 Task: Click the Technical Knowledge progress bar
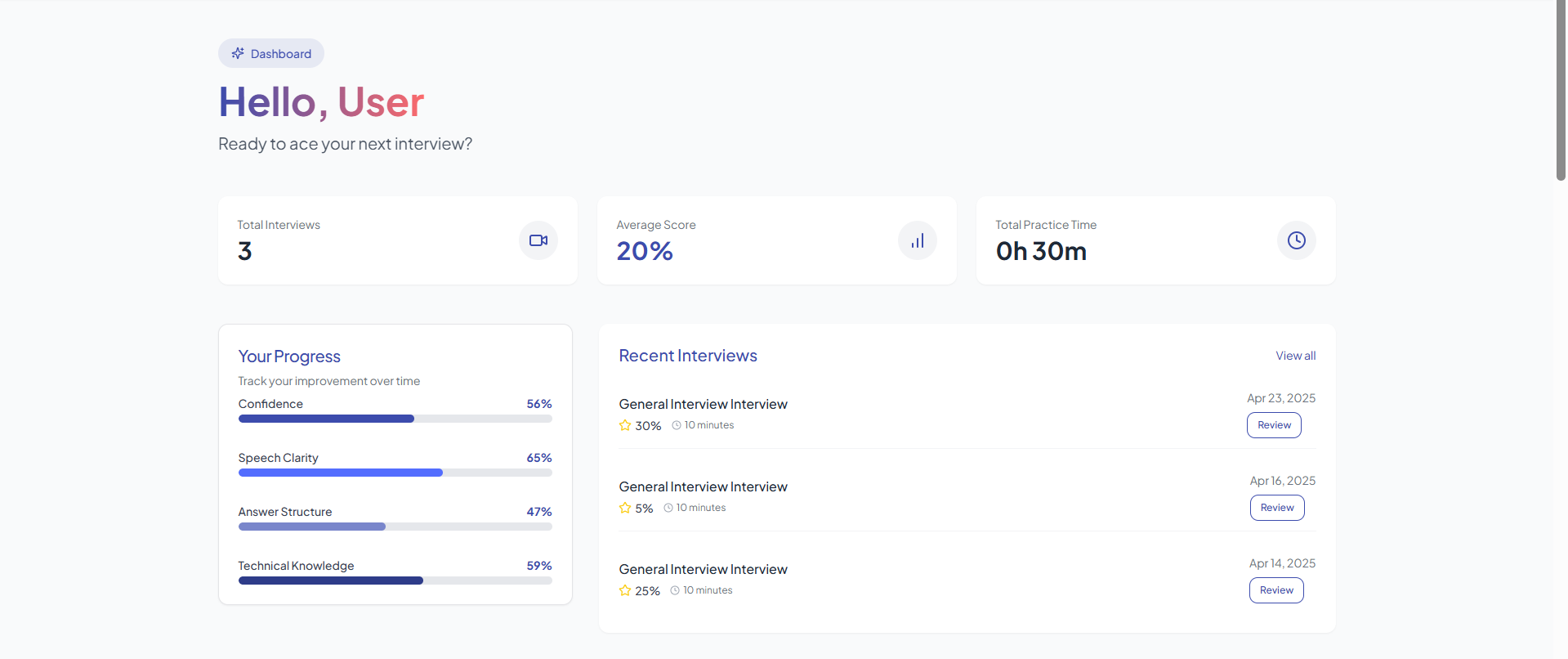coord(395,581)
